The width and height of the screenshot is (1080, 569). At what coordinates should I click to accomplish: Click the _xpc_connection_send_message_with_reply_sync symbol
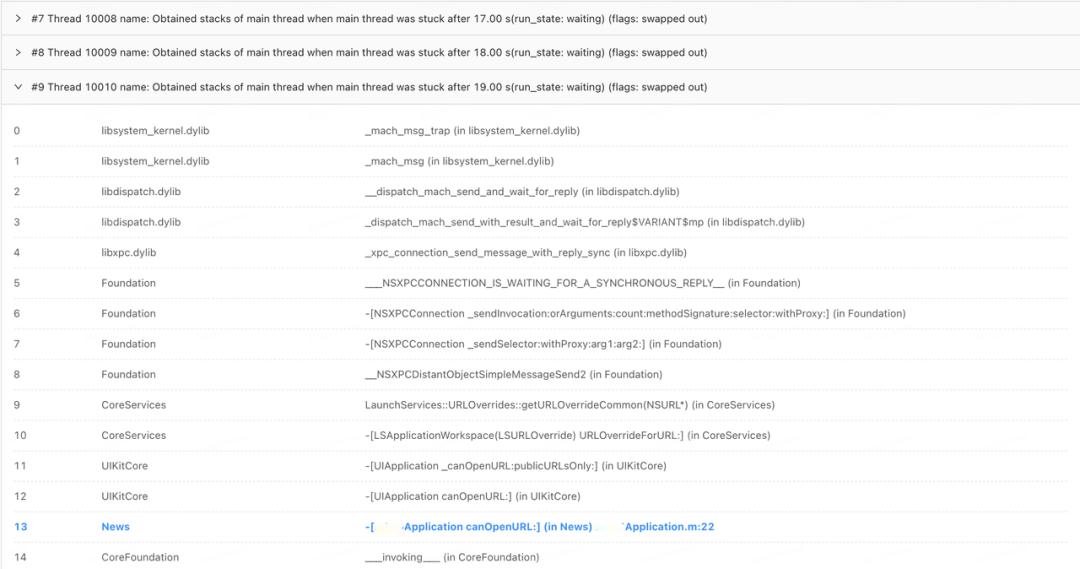point(526,253)
